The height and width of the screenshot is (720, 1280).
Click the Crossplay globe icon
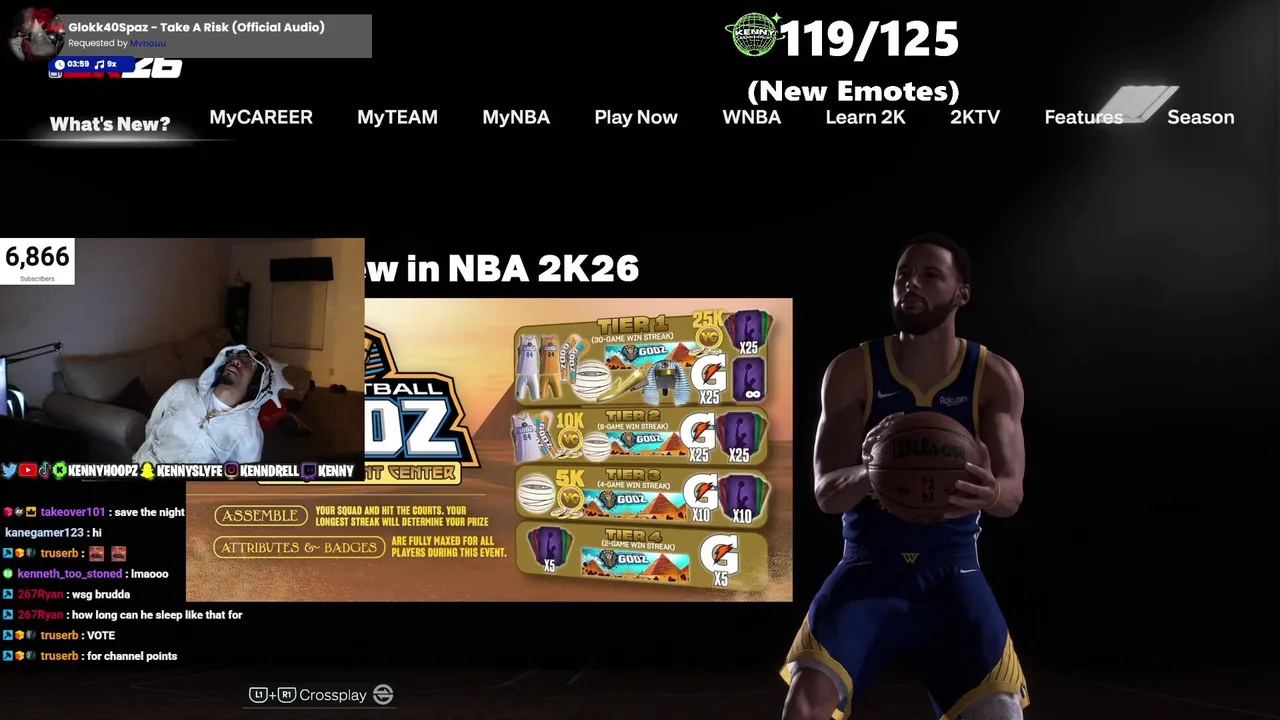[383, 695]
